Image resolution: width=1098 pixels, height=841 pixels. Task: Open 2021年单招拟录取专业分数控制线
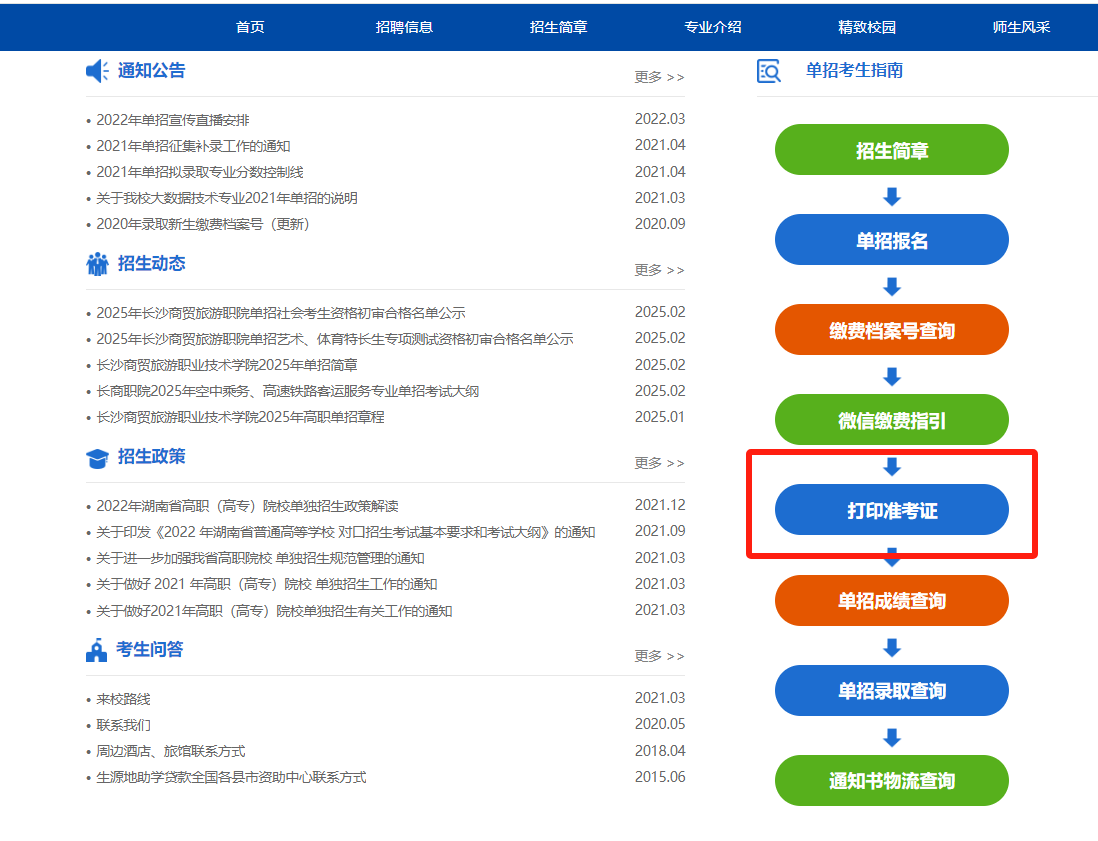(200, 172)
